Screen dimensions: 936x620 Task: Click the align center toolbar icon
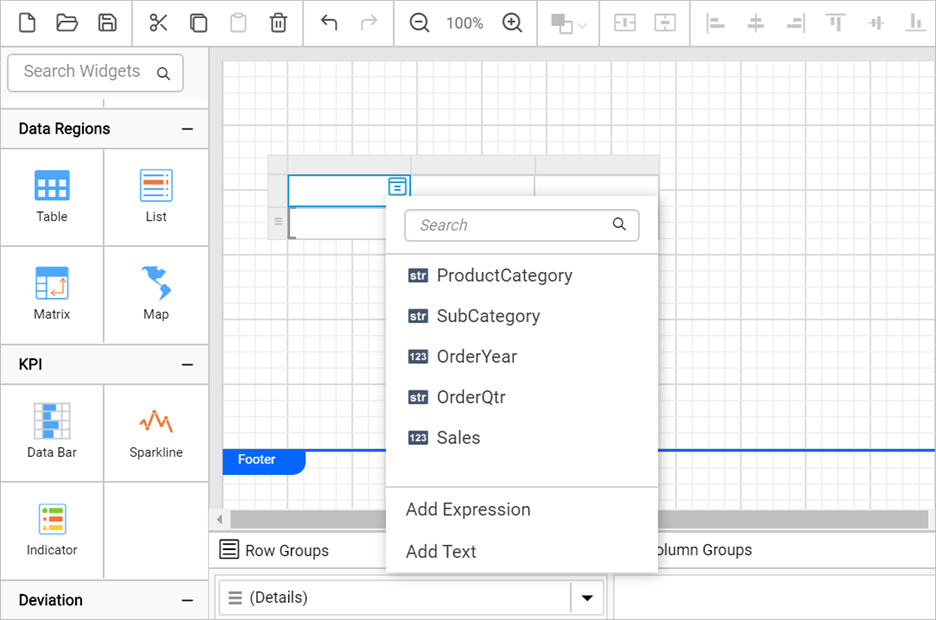pos(756,23)
